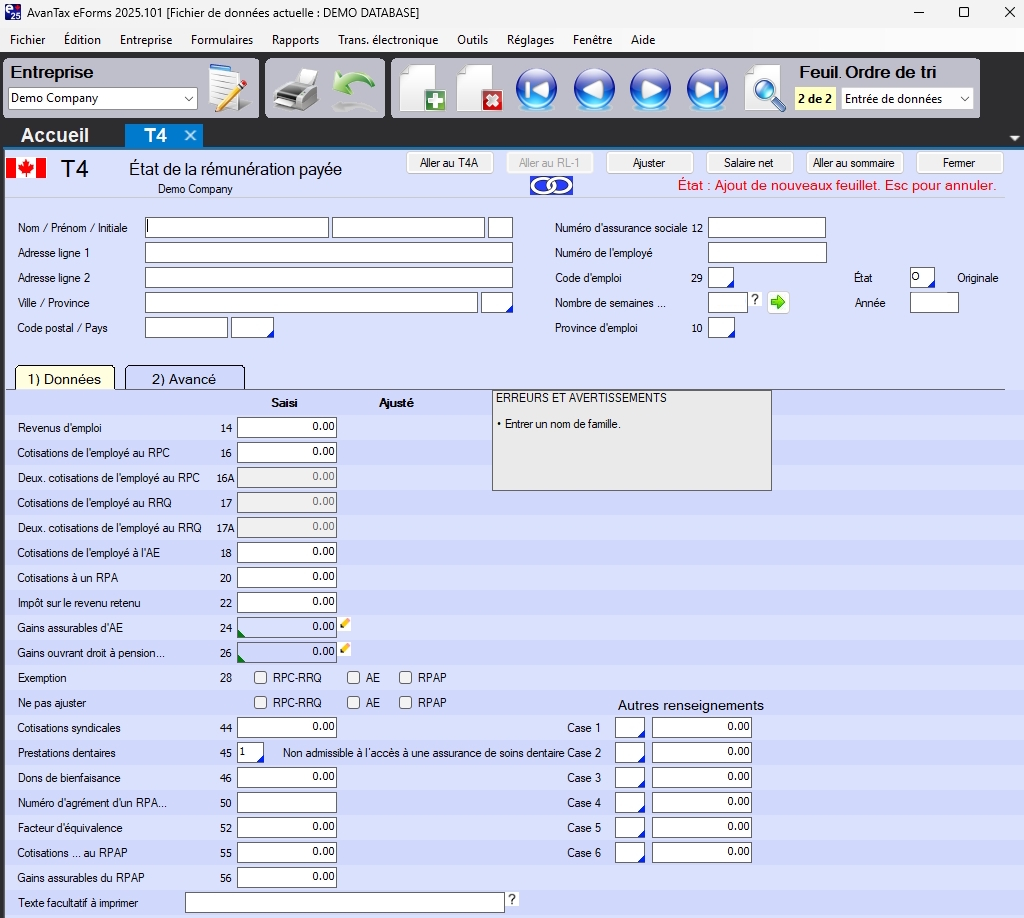
Task: Go to next slip arrow button
Action: [x=650, y=89]
